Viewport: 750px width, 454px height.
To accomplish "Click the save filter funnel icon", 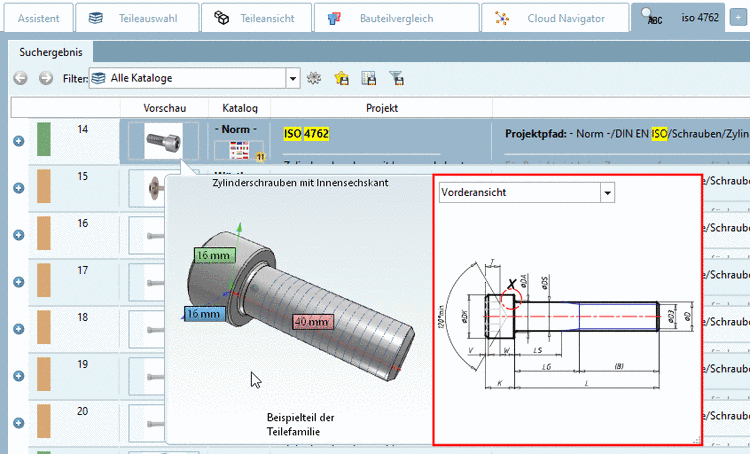I will (397, 78).
